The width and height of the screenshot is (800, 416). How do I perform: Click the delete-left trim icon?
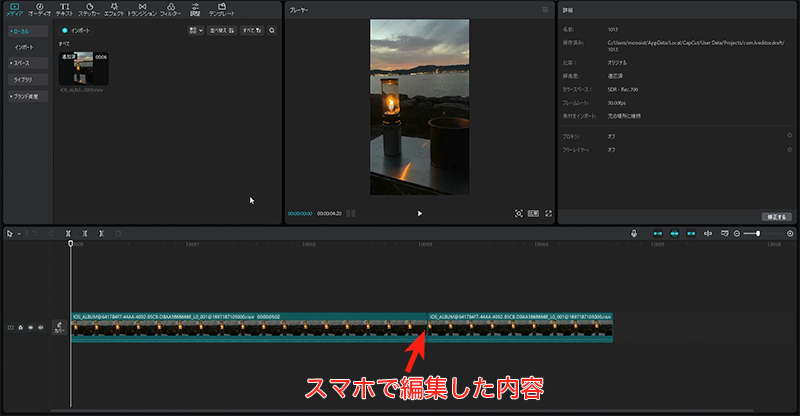click(85, 233)
